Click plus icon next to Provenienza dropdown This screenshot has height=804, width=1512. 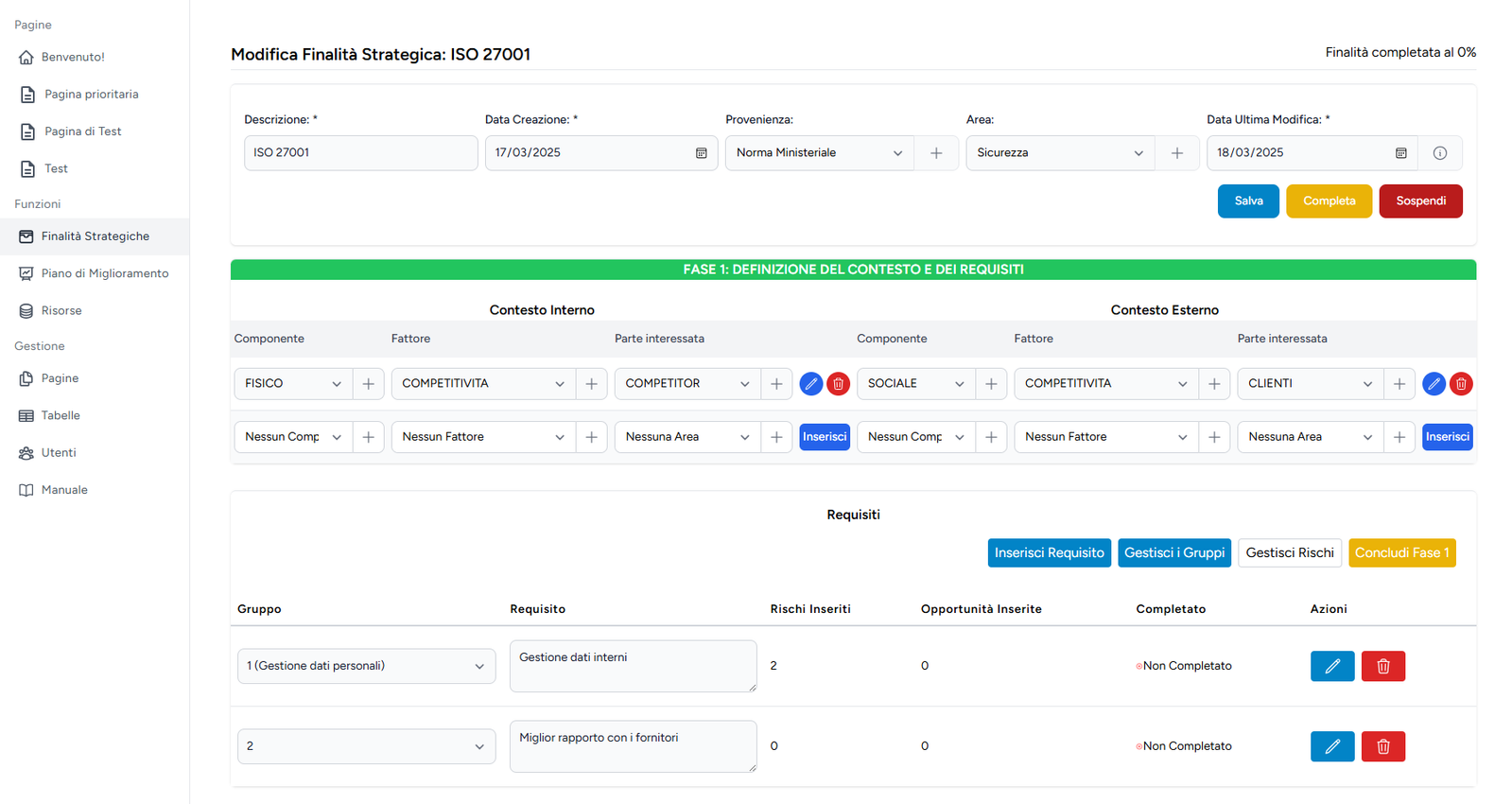936,153
